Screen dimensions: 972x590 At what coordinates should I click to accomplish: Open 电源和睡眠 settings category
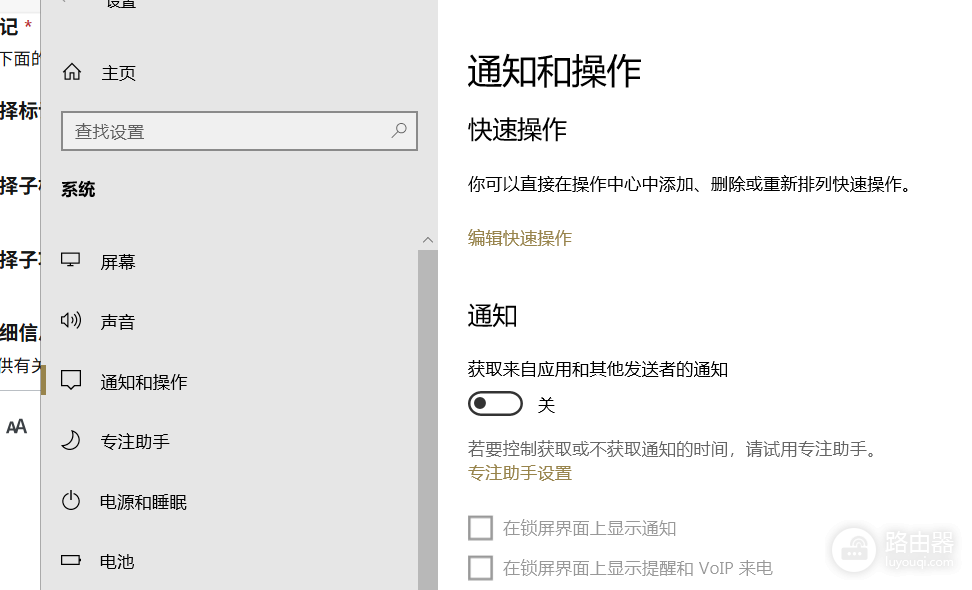tap(143, 501)
